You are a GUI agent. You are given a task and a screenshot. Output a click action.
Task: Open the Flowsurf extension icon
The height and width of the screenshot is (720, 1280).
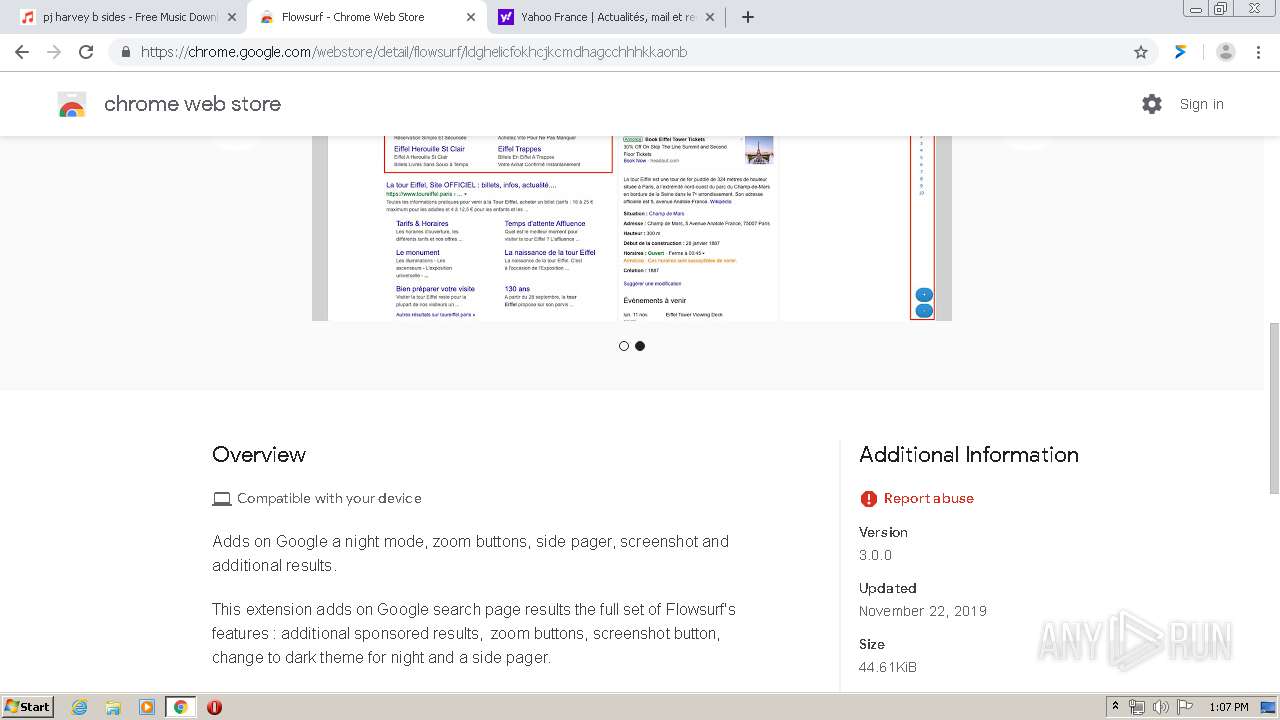[x=1181, y=52]
